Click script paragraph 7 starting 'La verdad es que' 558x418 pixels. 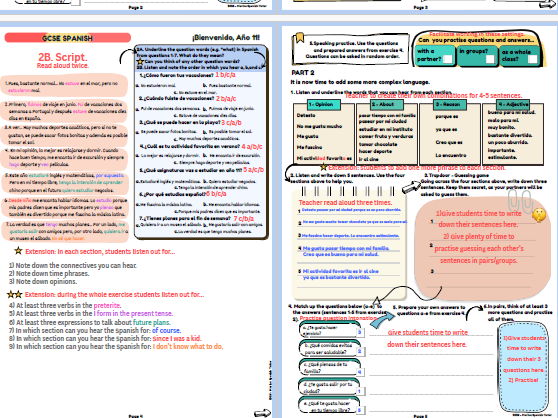64,231
